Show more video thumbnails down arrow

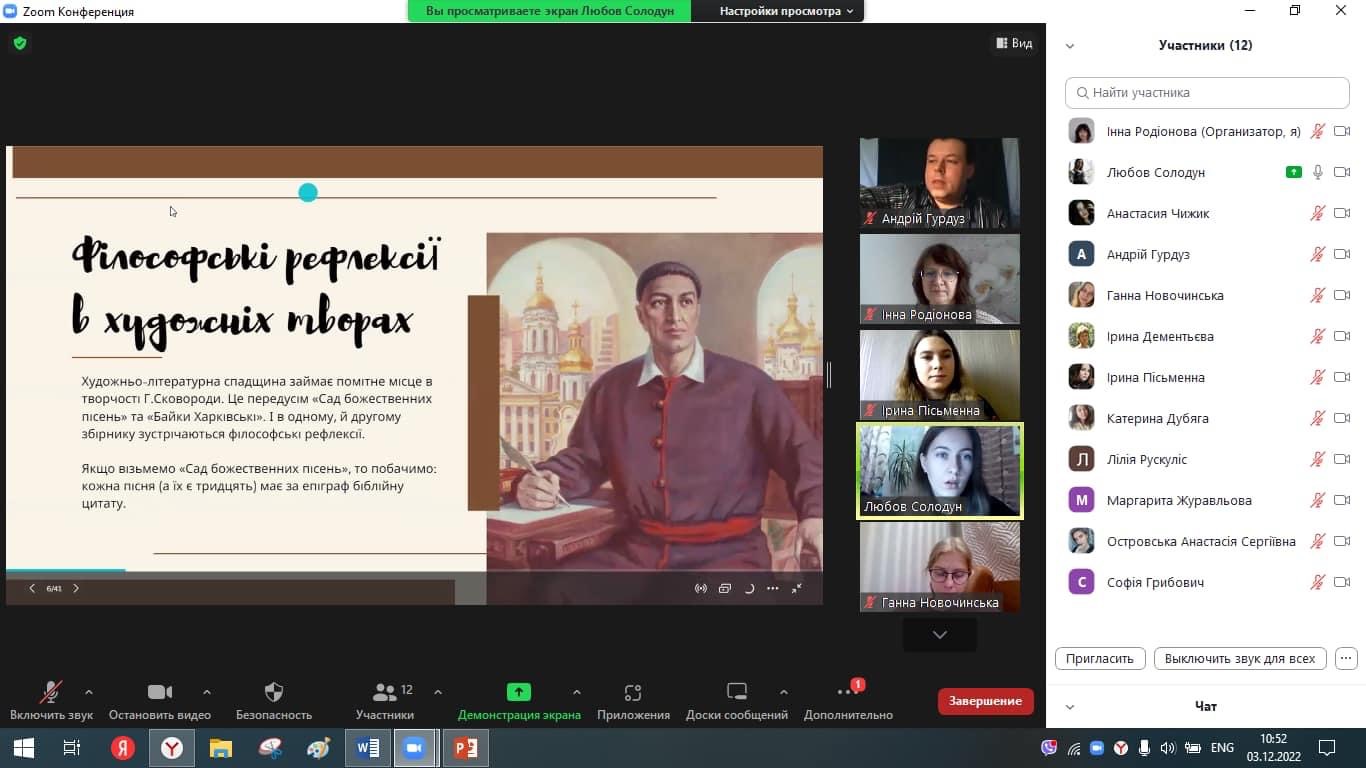tap(939, 635)
